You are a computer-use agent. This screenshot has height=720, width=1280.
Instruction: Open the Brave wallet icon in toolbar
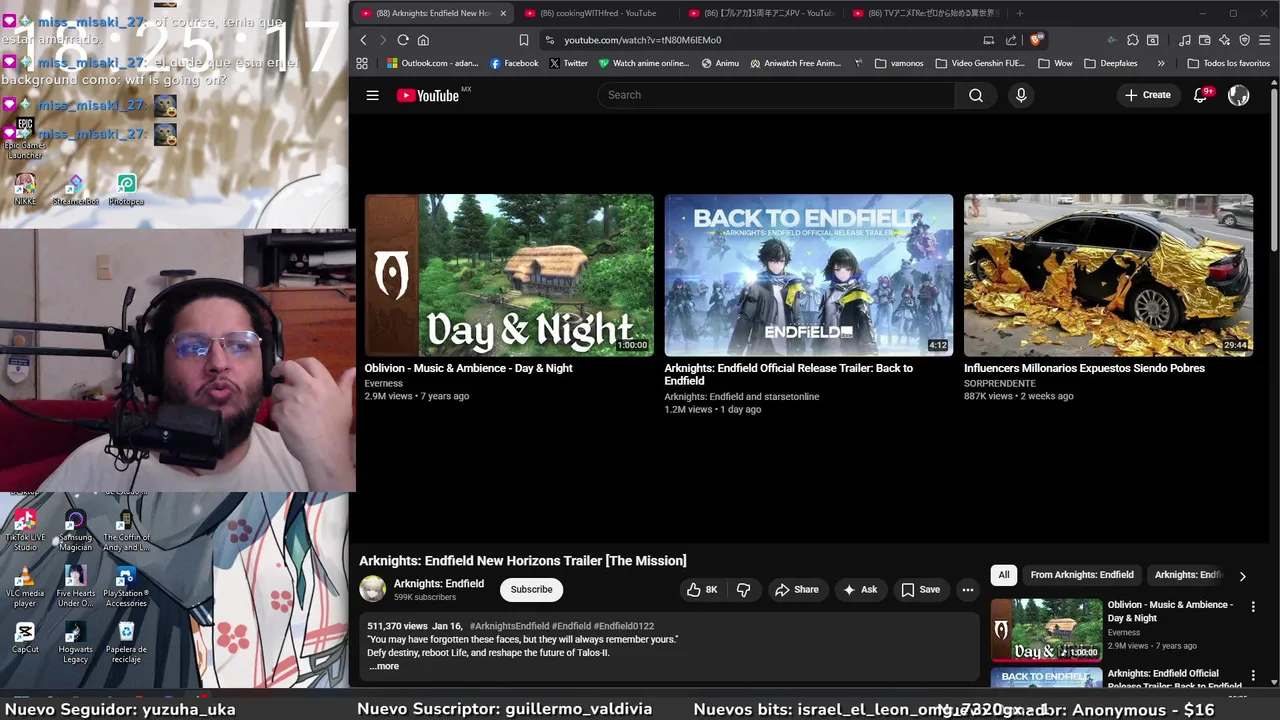point(1205,40)
